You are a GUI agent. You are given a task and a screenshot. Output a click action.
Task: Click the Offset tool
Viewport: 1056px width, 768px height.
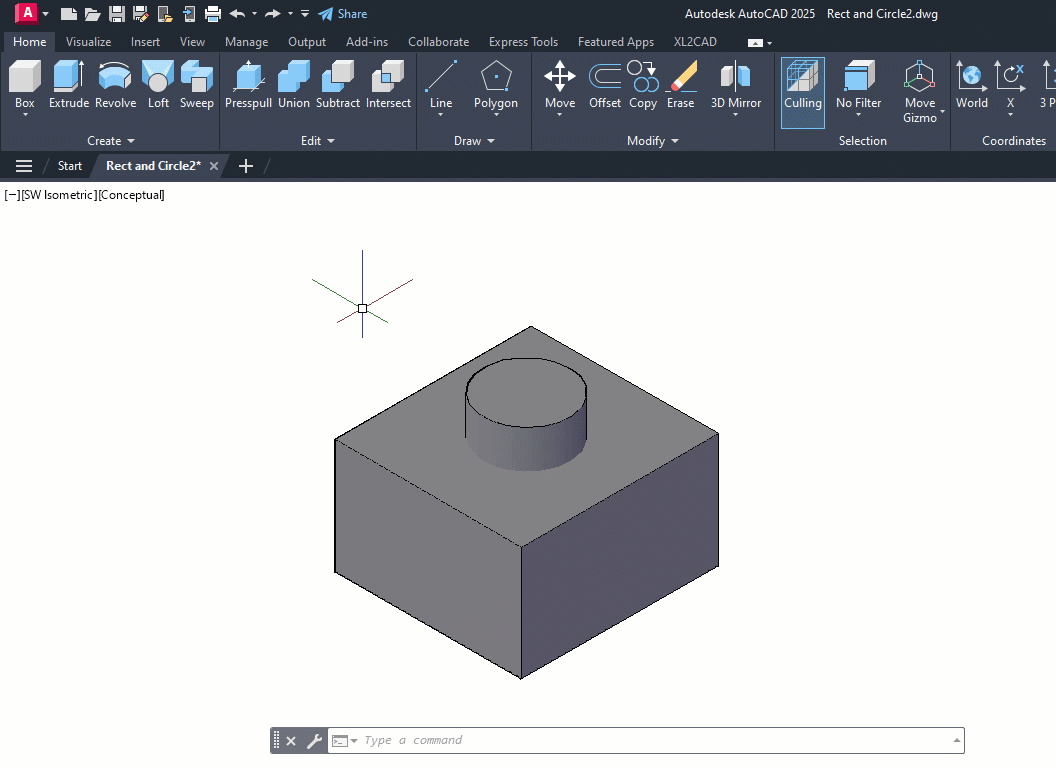(605, 84)
